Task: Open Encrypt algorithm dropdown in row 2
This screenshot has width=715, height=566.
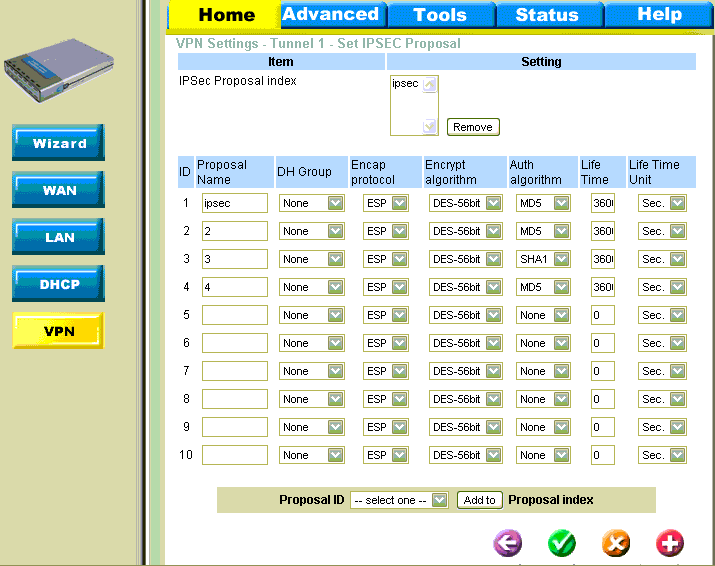Action: point(465,231)
